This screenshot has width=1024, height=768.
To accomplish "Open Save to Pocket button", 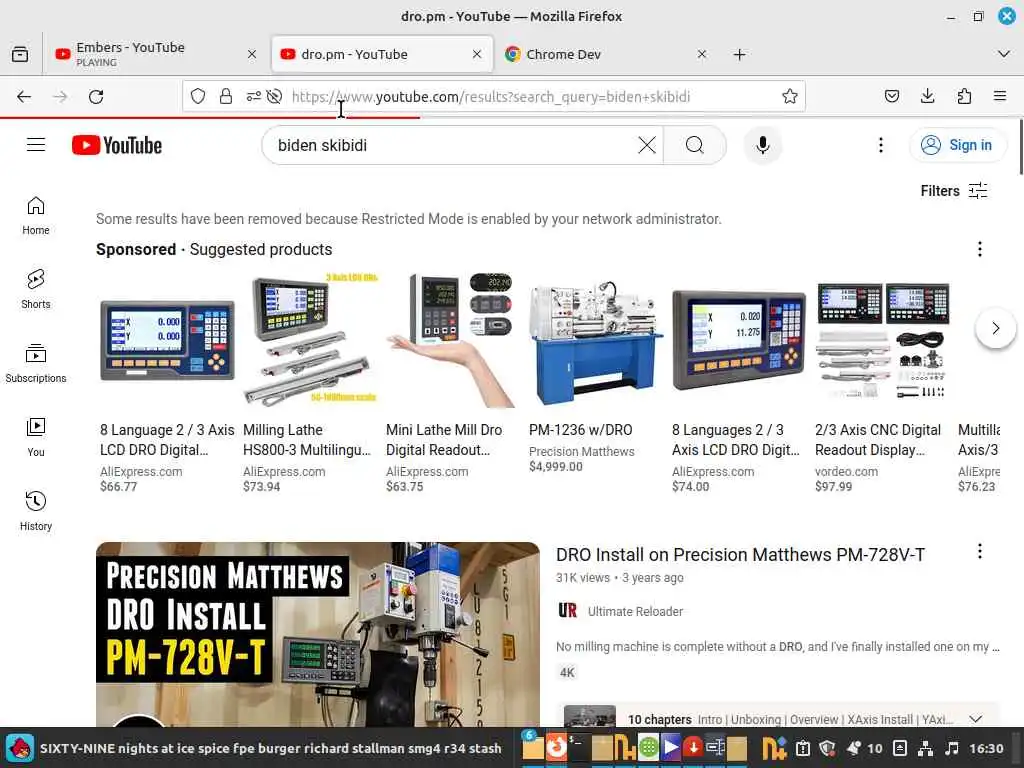I will [891, 97].
